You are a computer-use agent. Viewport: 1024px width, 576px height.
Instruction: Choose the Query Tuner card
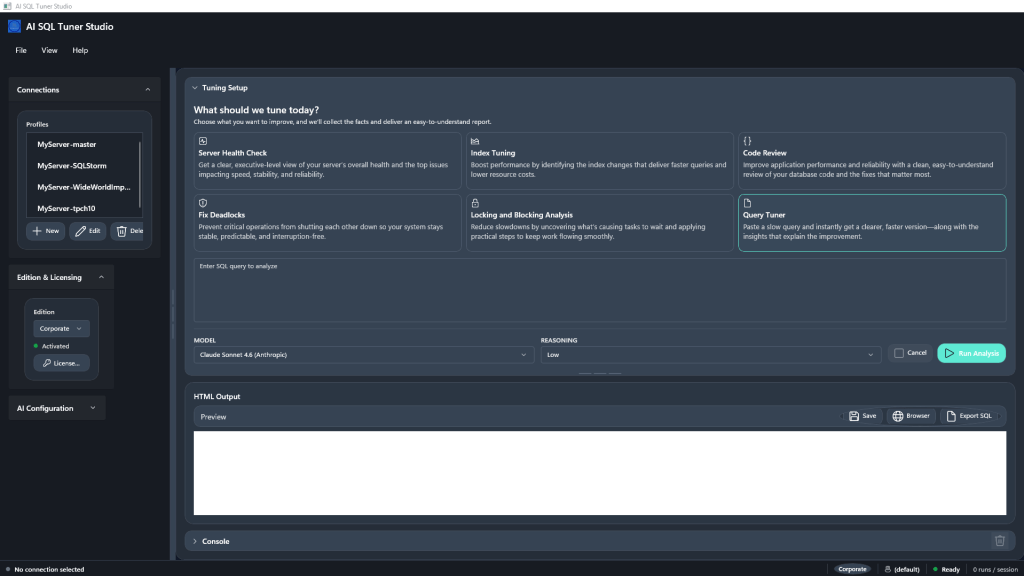tap(872, 223)
